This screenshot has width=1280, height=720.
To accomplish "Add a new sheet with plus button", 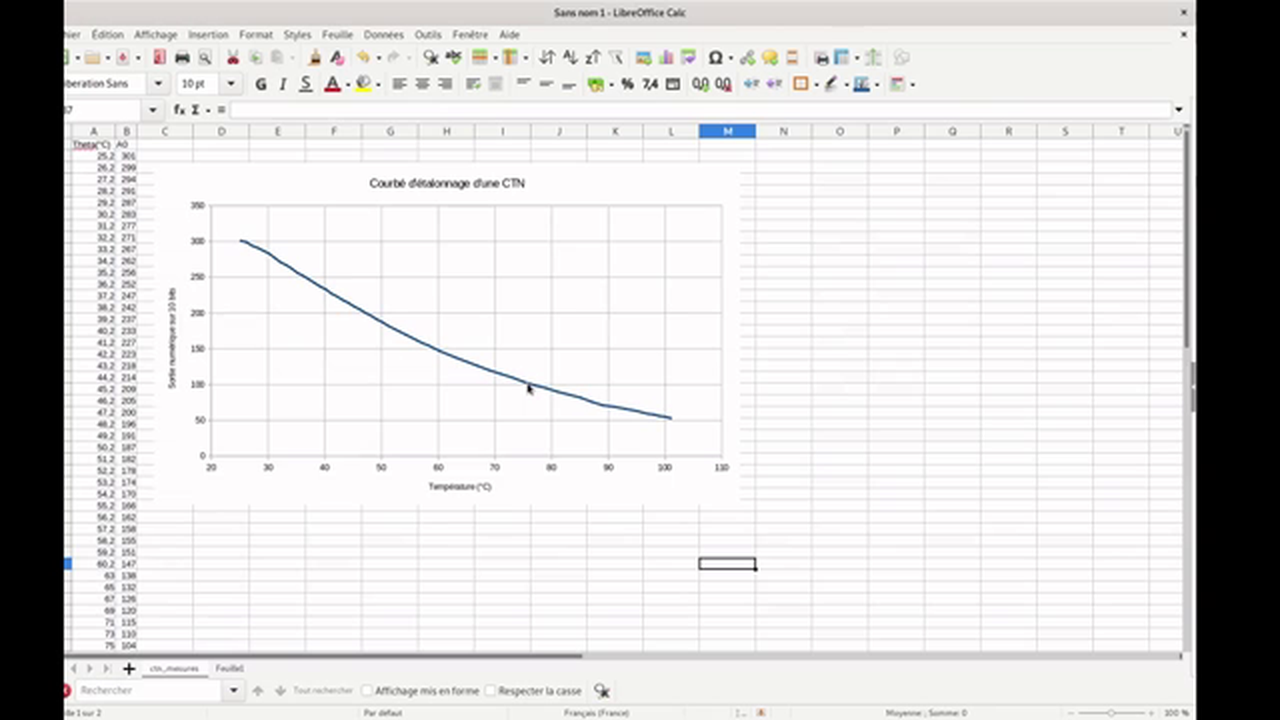I will pyautogui.click(x=128, y=668).
